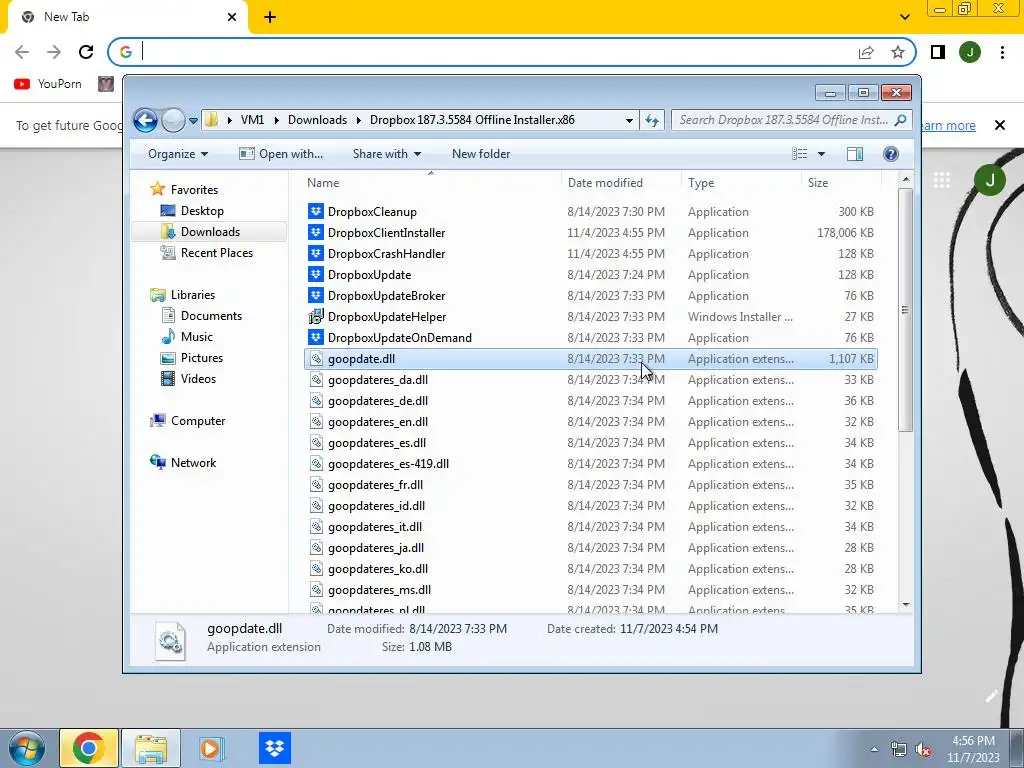This screenshot has width=1024, height=768.
Task: Click the muted volume tray icon
Action: pos(923,750)
